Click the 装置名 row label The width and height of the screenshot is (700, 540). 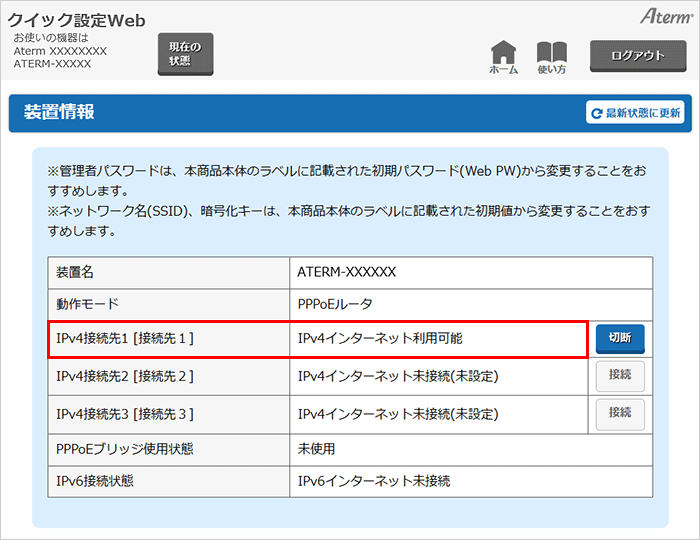pos(76,272)
